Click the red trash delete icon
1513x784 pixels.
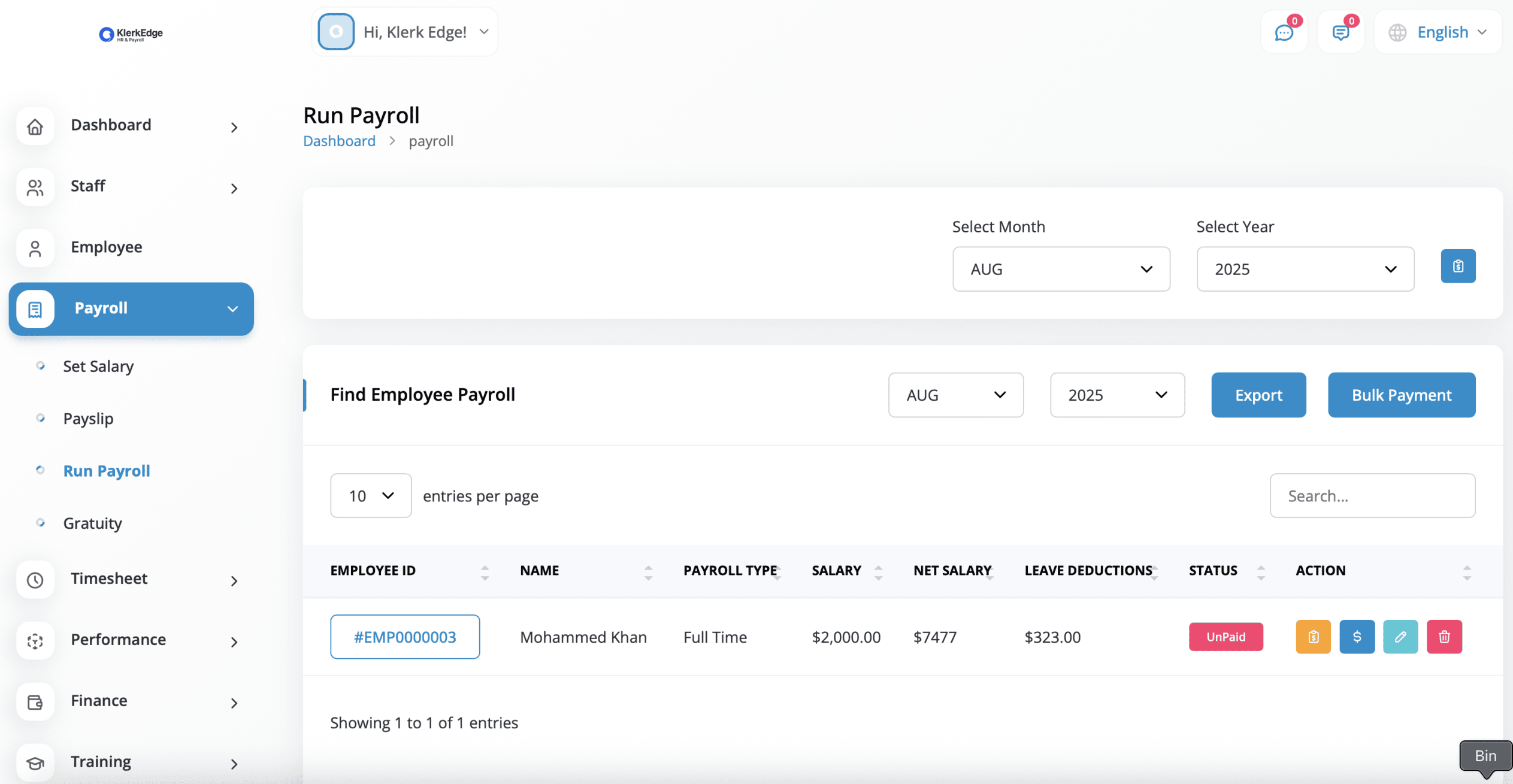(1444, 637)
